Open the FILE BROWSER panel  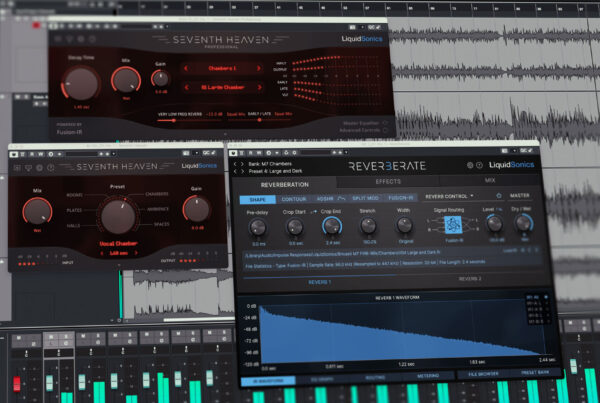pos(483,374)
